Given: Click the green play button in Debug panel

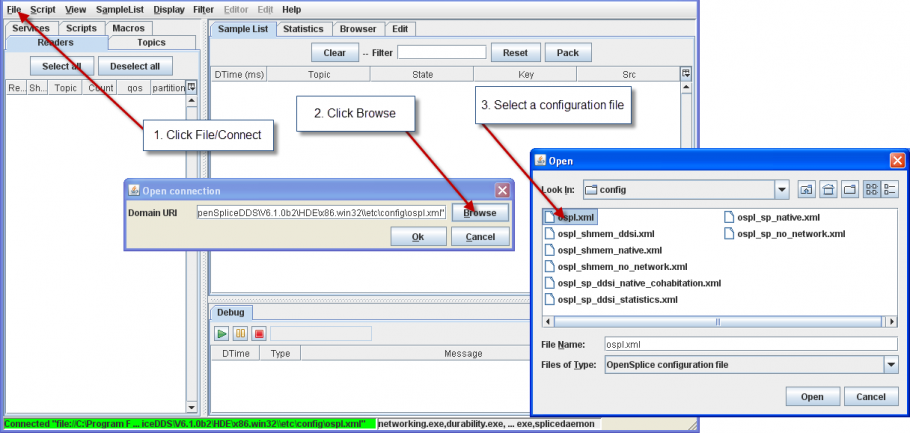Looking at the screenshot, I should point(222,334).
